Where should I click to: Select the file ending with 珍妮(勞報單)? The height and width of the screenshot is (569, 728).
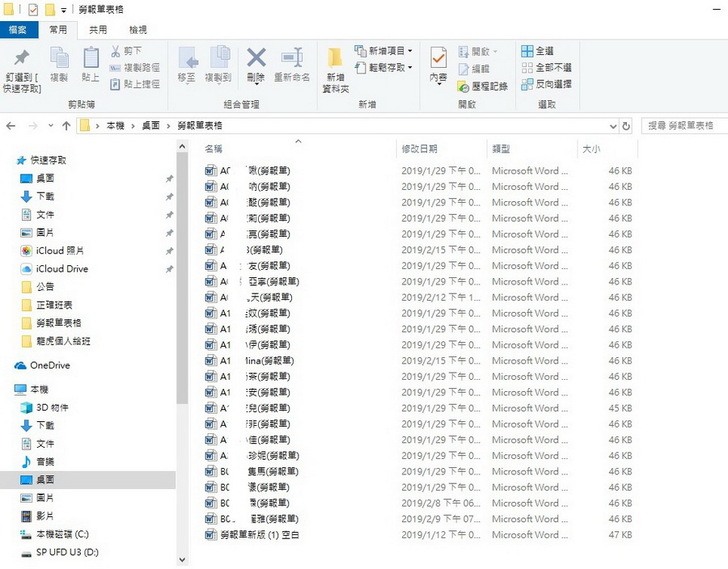click(x=252, y=456)
